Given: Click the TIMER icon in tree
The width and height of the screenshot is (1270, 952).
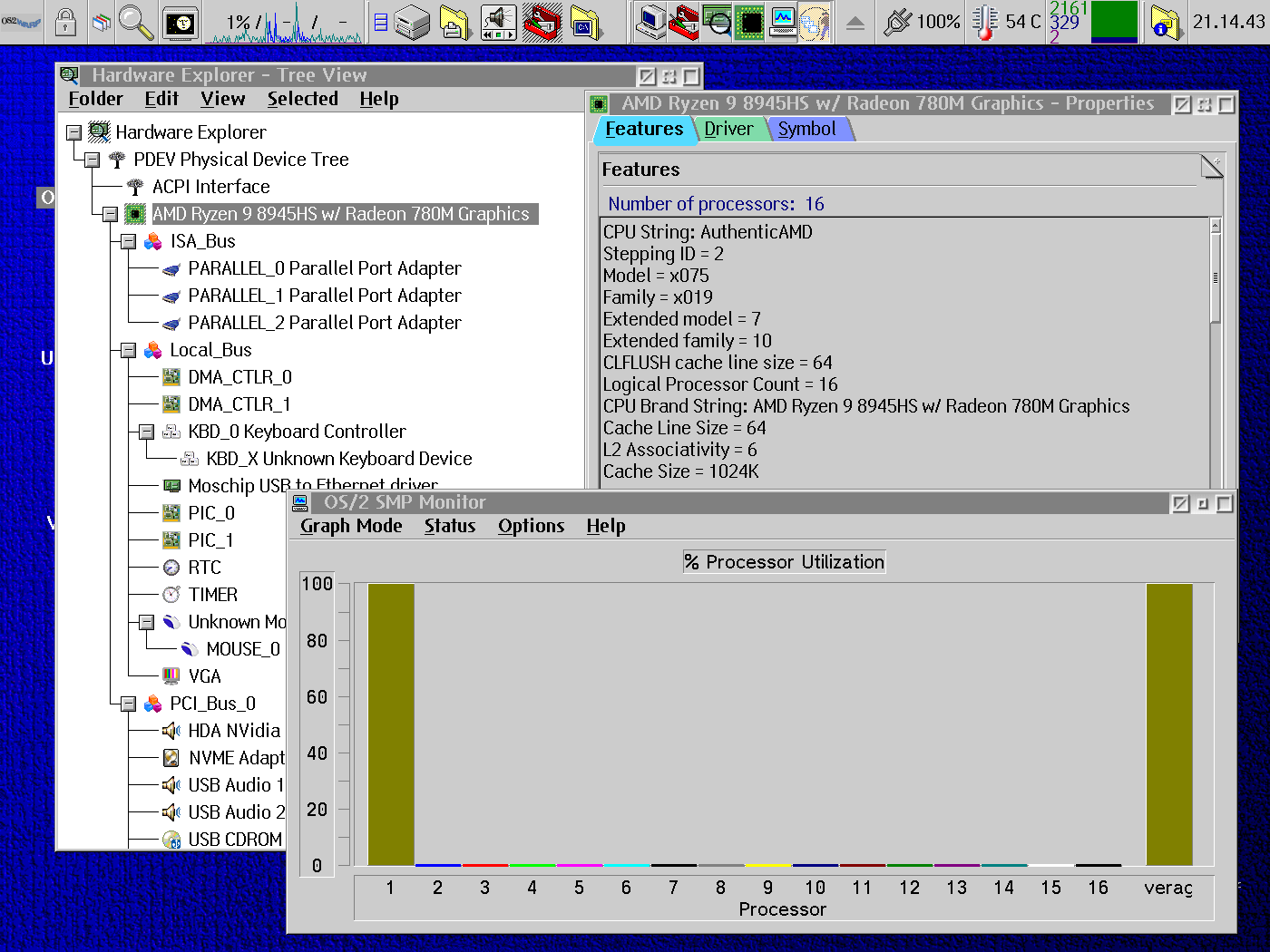Looking at the screenshot, I should 171,595.
